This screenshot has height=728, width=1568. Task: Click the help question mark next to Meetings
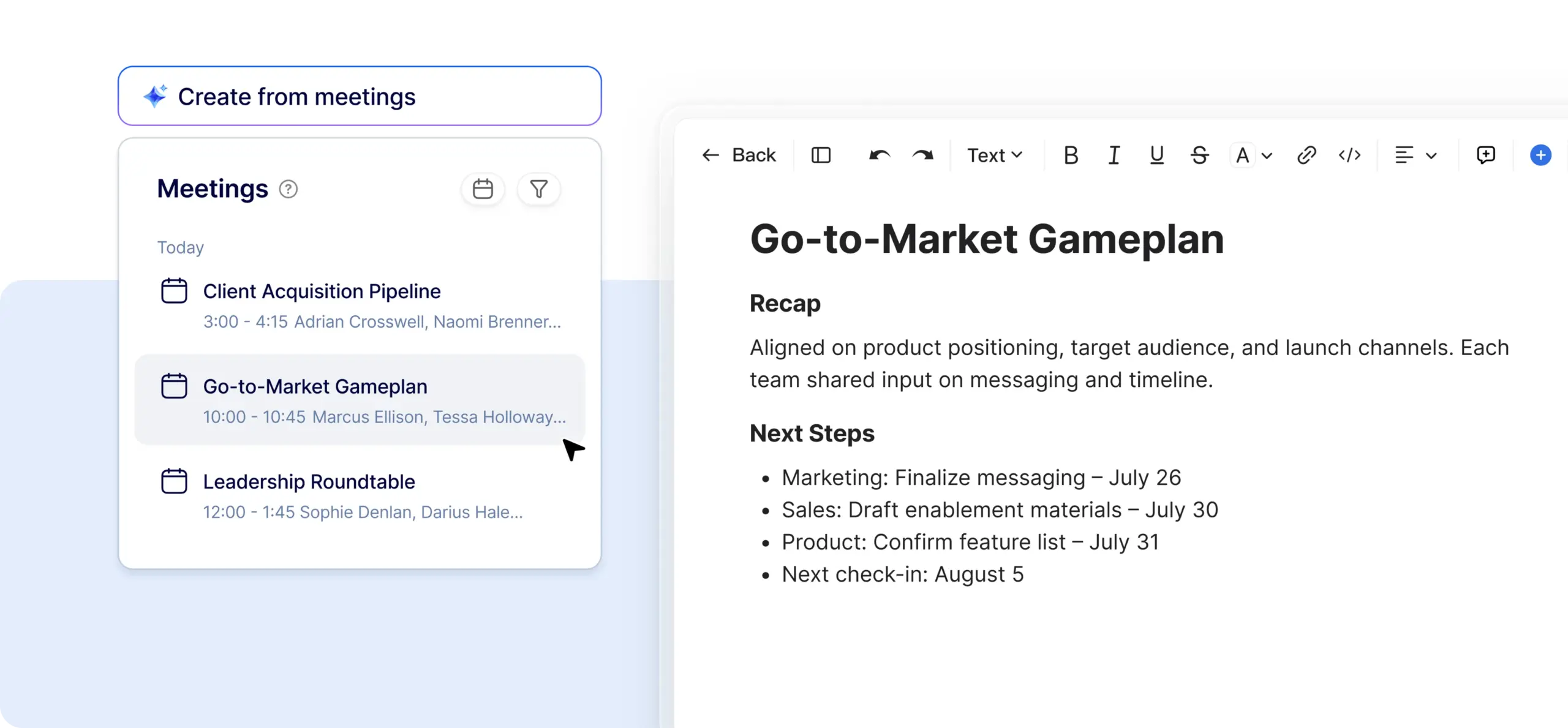(288, 189)
